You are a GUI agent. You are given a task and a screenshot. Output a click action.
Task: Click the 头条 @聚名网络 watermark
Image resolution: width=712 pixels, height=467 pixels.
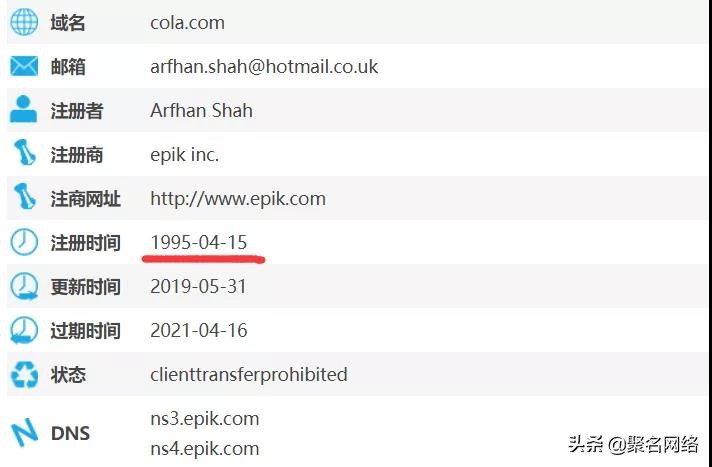click(x=633, y=444)
